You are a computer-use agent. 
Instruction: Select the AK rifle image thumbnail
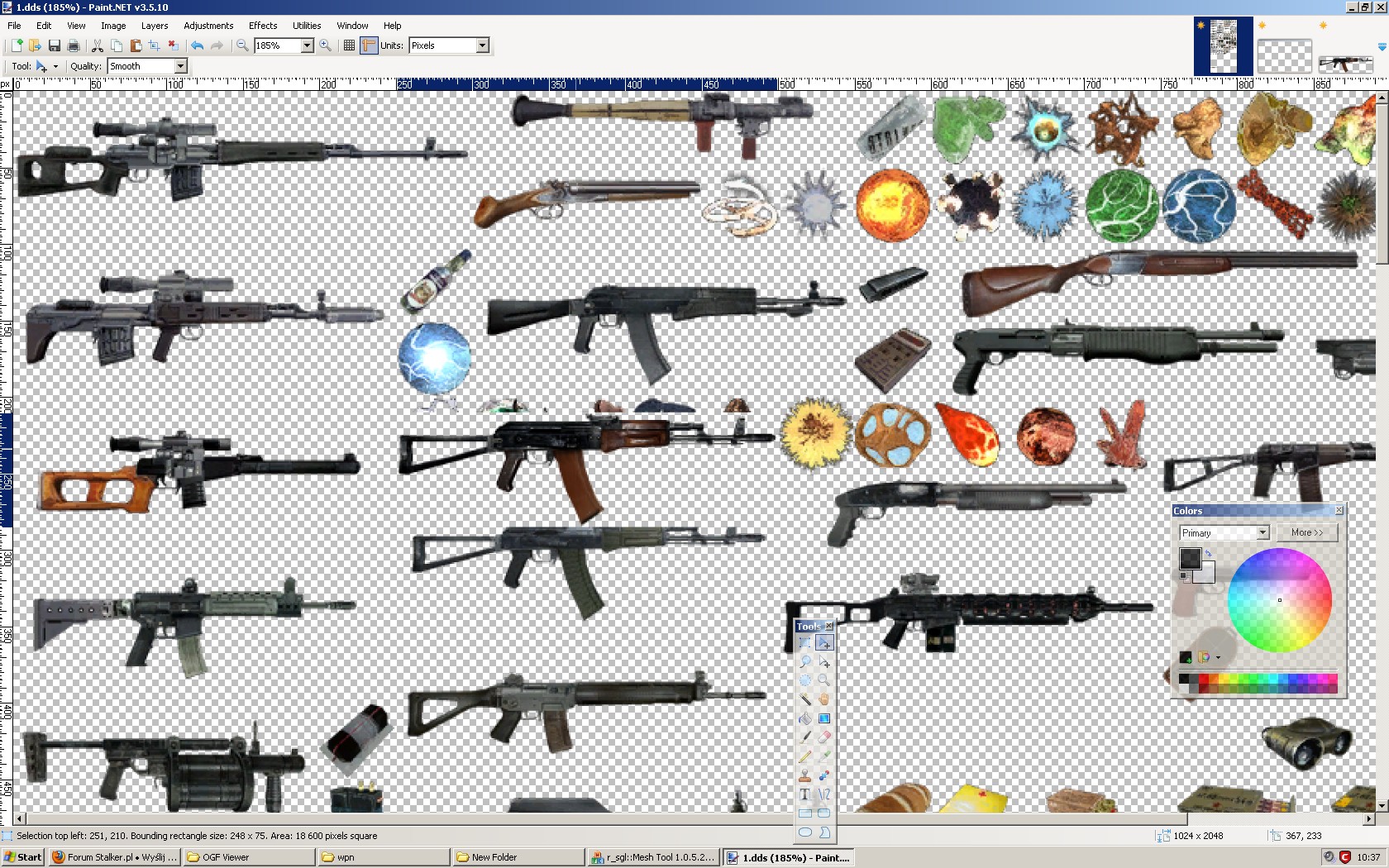coord(1344,64)
